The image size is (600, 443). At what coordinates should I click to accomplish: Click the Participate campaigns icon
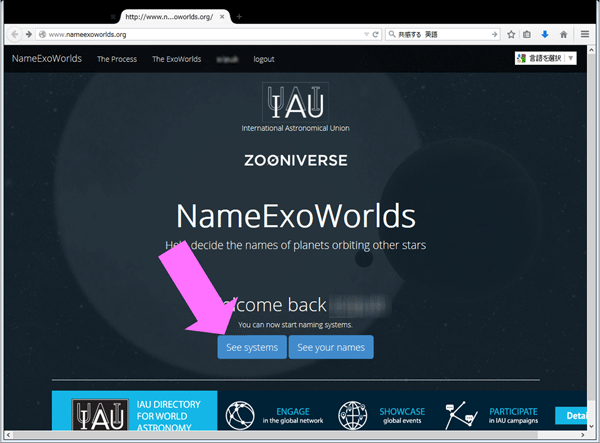(461, 415)
